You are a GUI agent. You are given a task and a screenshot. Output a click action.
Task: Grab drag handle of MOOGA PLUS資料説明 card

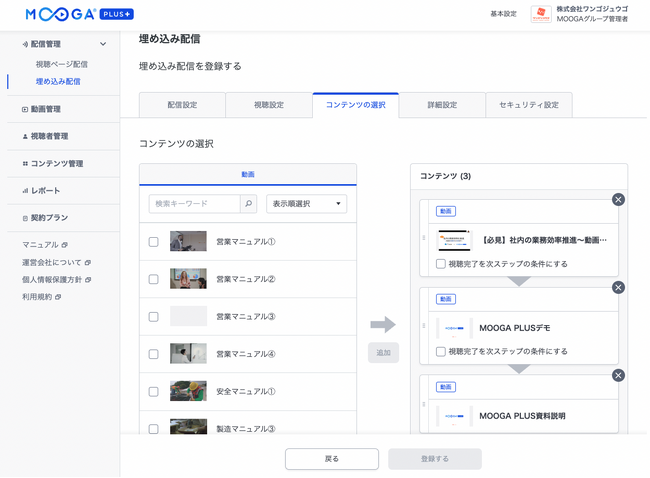[x=424, y=404]
